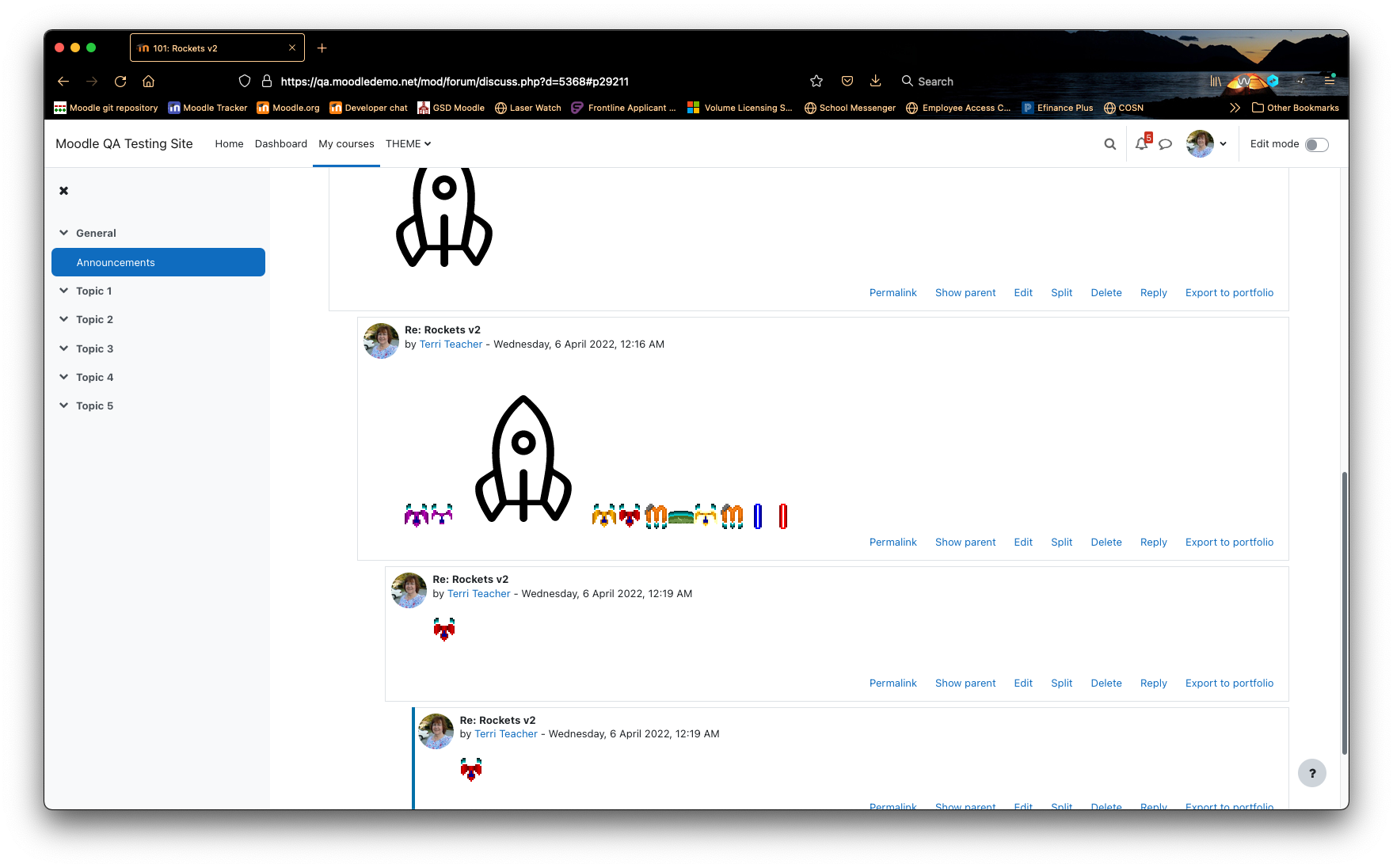This screenshot has height=868, width=1393.
Task: Open GSD Moodle bookmark
Action: coord(451,108)
